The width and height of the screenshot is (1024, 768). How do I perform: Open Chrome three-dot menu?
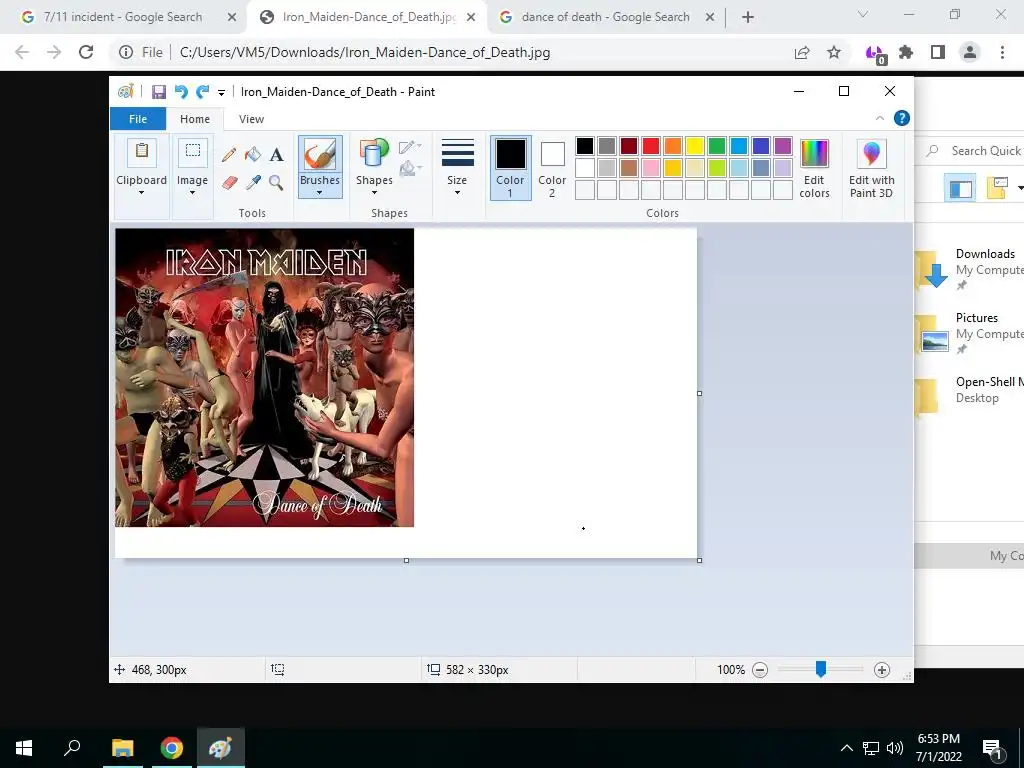pyautogui.click(x=1002, y=52)
